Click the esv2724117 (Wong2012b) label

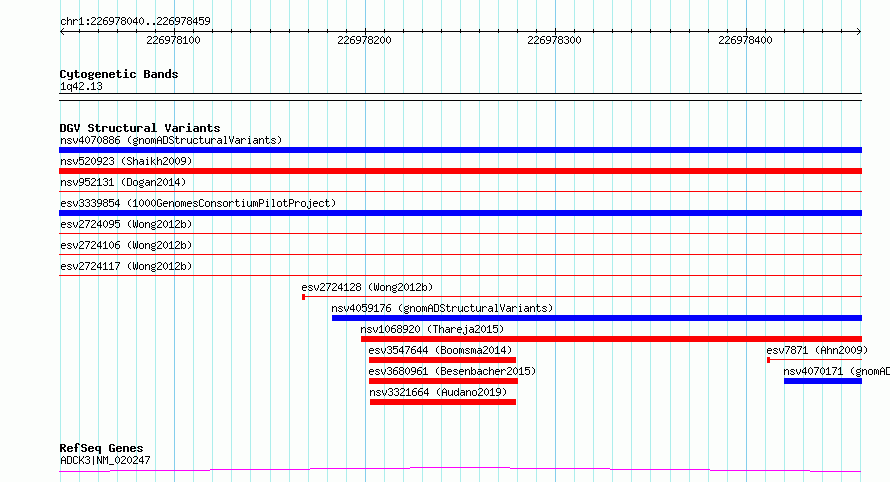click(126, 266)
